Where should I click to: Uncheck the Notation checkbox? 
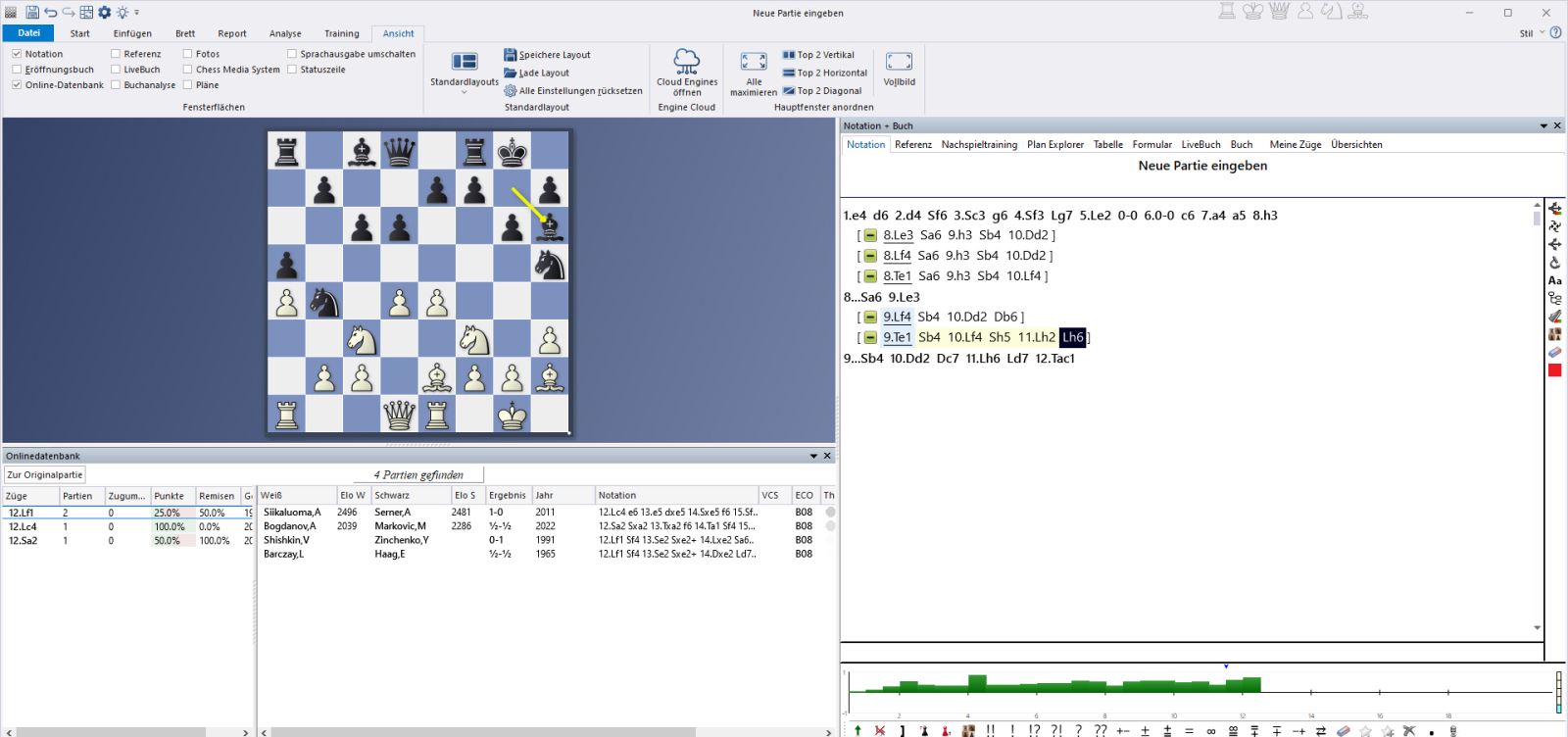pos(17,54)
